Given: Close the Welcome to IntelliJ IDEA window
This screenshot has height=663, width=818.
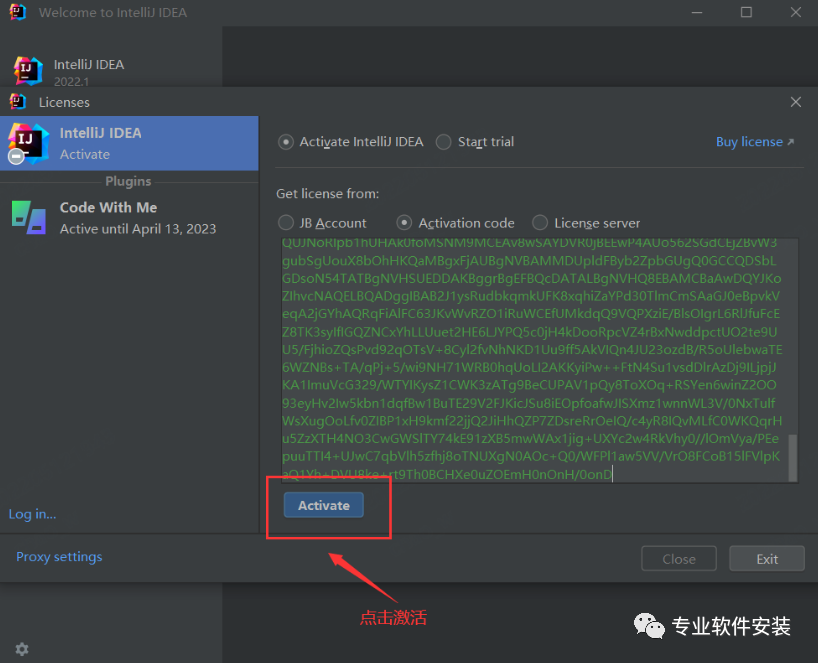Looking at the screenshot, I should click(x=796, y=12).
